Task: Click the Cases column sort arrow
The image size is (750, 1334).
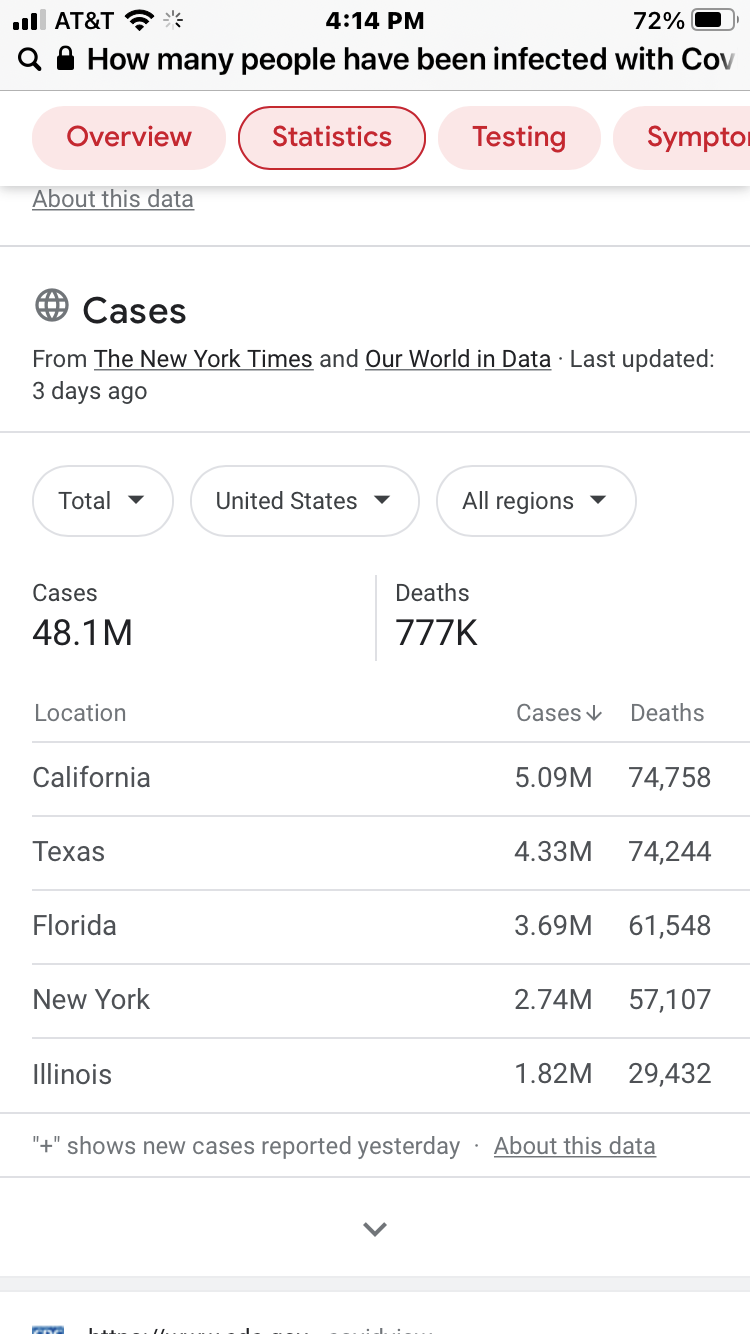Action: click(x=595, y=713)
